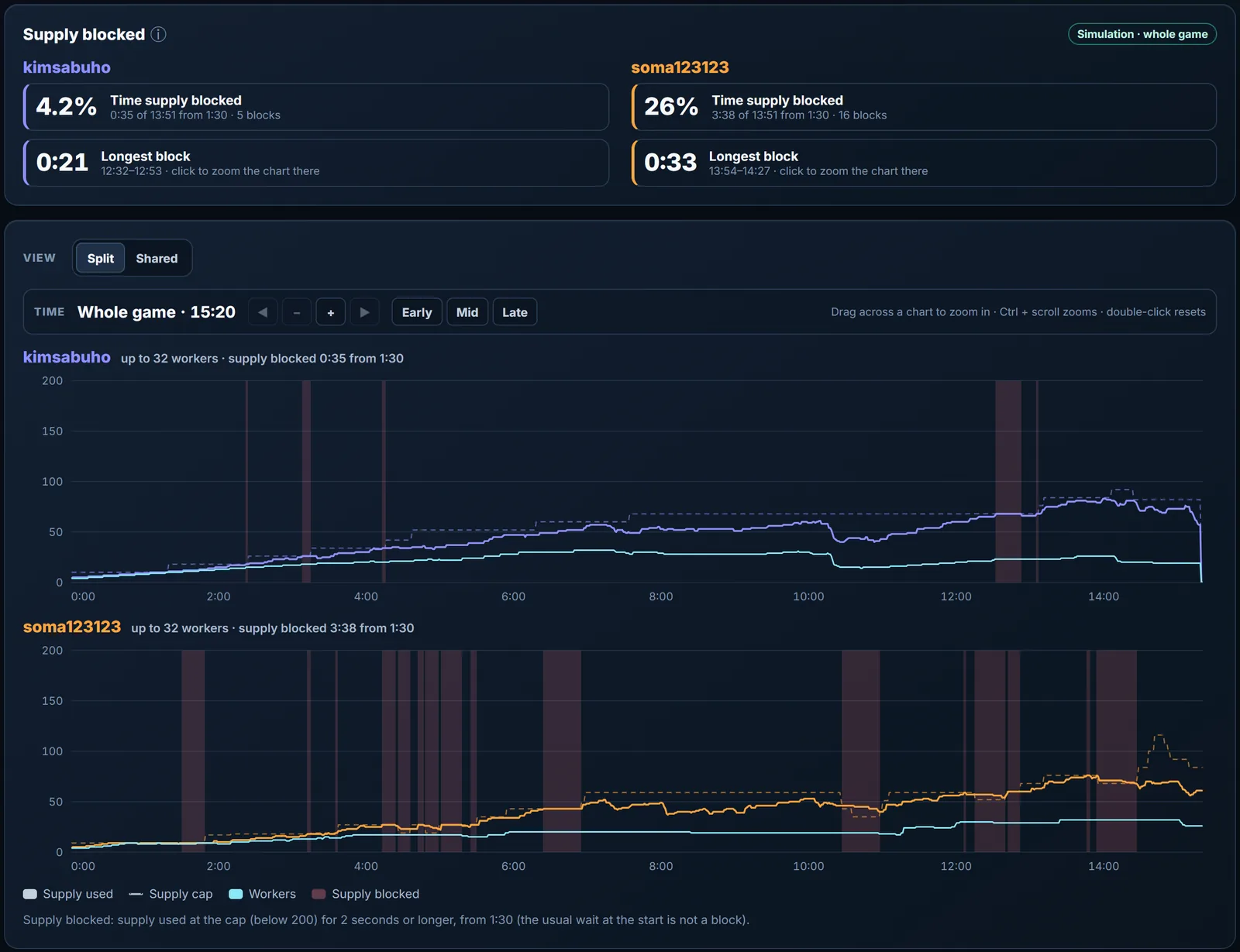
Task: Switch to Shared view
Action: [157, 258]
